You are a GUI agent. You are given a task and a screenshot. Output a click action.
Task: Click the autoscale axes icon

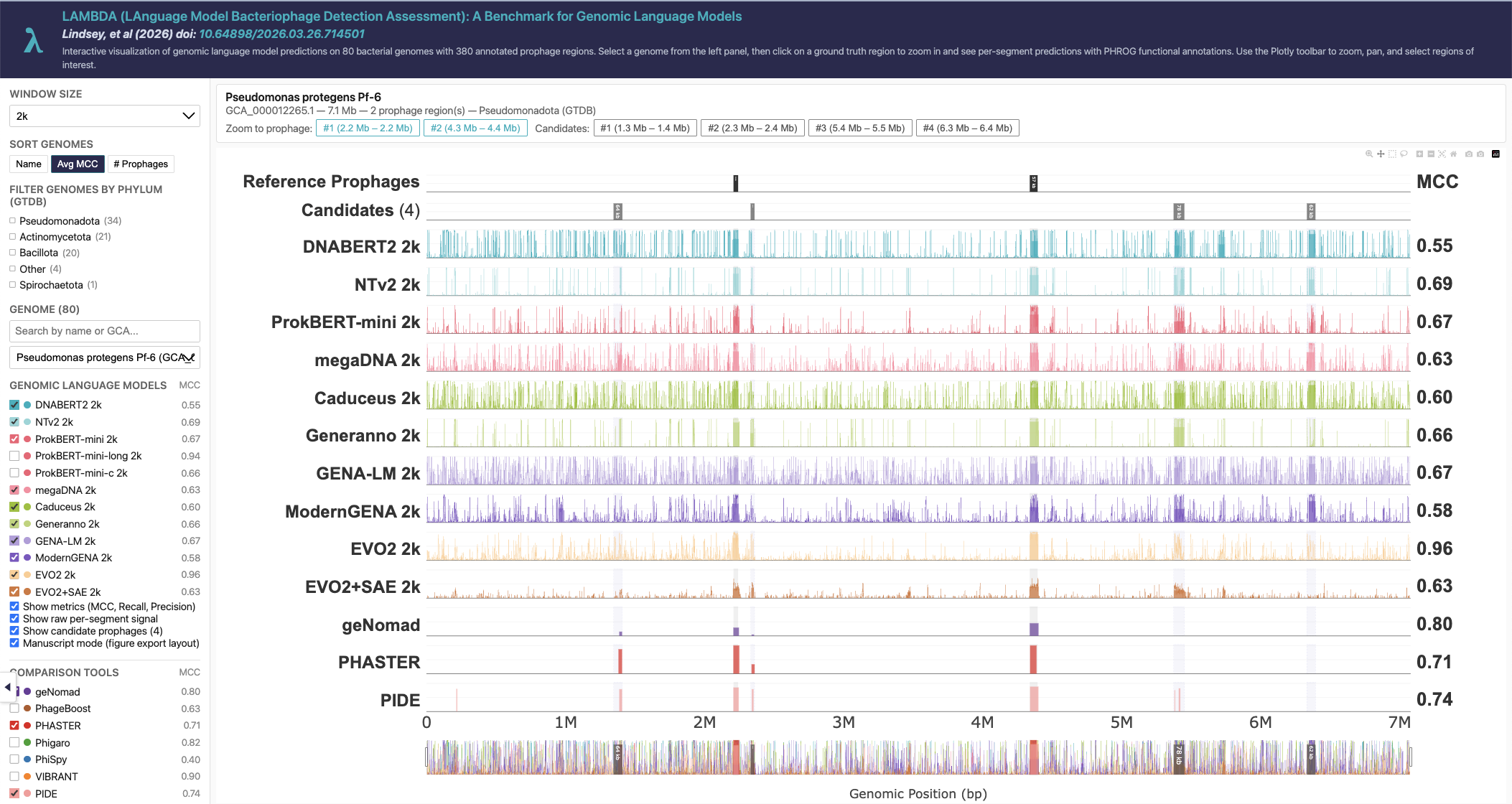[x=1442, y=154]
